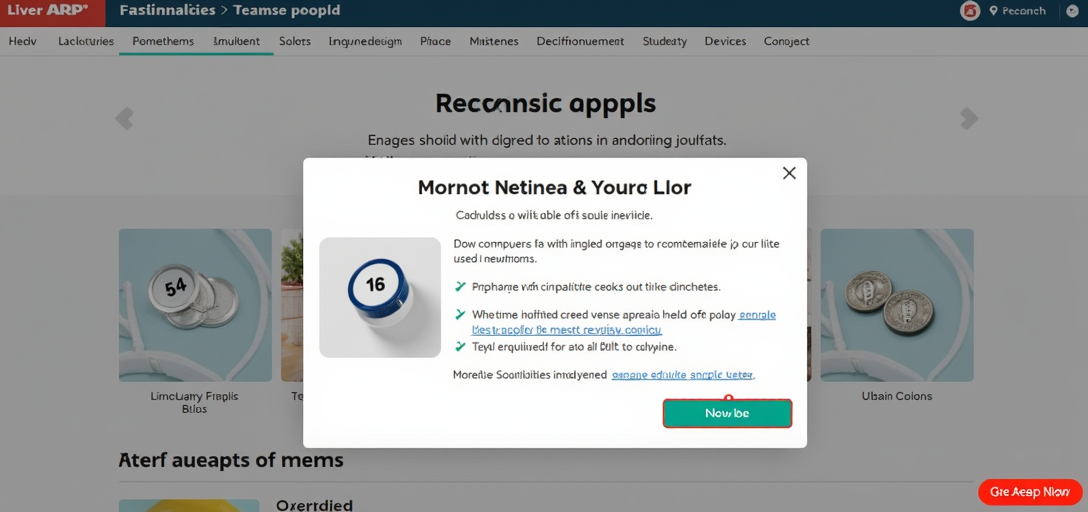Follow the blue link after Moretle Soartilbities
This screenshot has width=1088, height=512.
click(x=683, y=375)
